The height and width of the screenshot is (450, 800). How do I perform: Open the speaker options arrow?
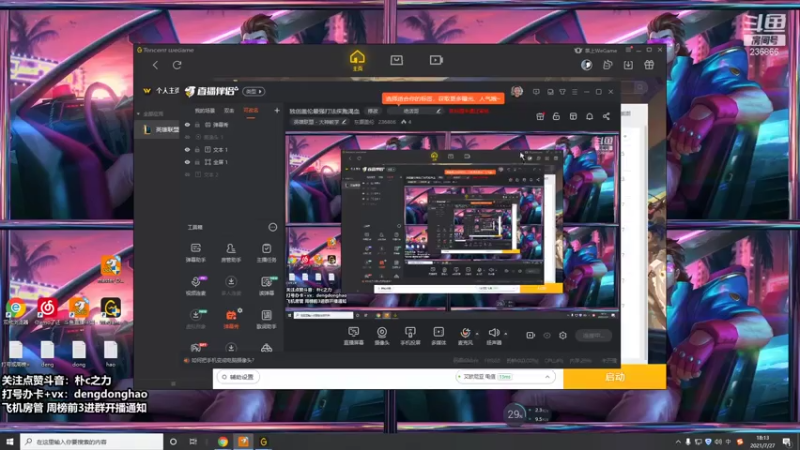pyautogui.click(x=506, y=334)
